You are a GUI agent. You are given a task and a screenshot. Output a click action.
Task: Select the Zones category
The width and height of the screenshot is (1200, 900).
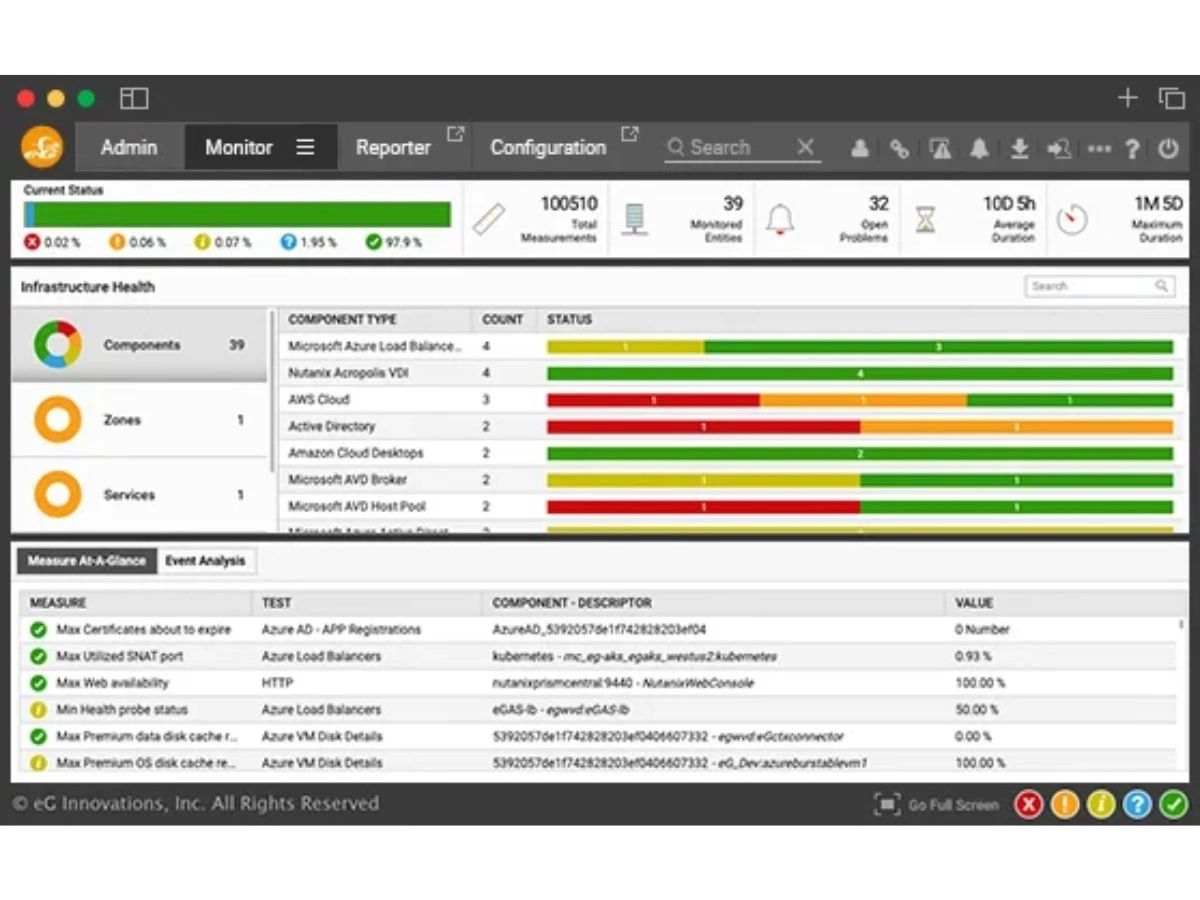click(x=139, y=420)
